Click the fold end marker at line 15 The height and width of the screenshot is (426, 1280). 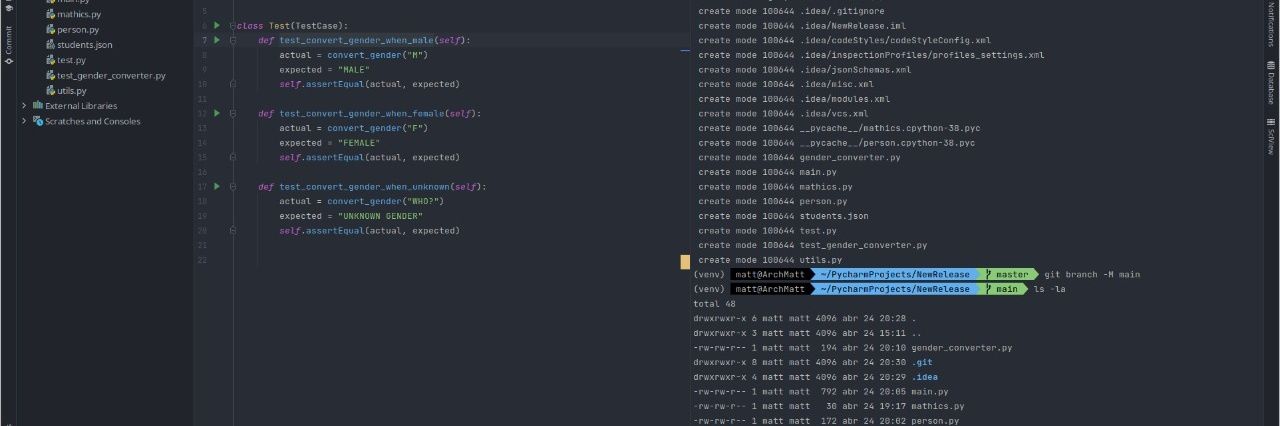pyautogui.click(x=232, y=157)
